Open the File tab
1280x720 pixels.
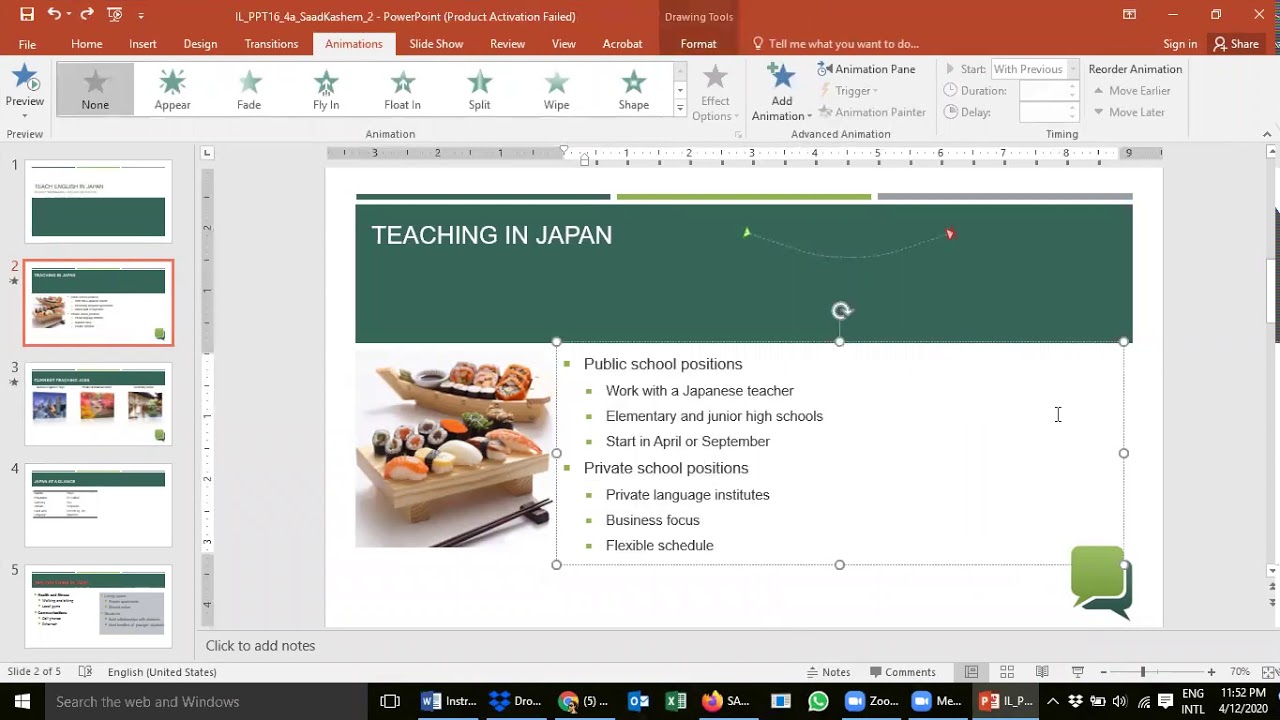(x=27, y=44)
